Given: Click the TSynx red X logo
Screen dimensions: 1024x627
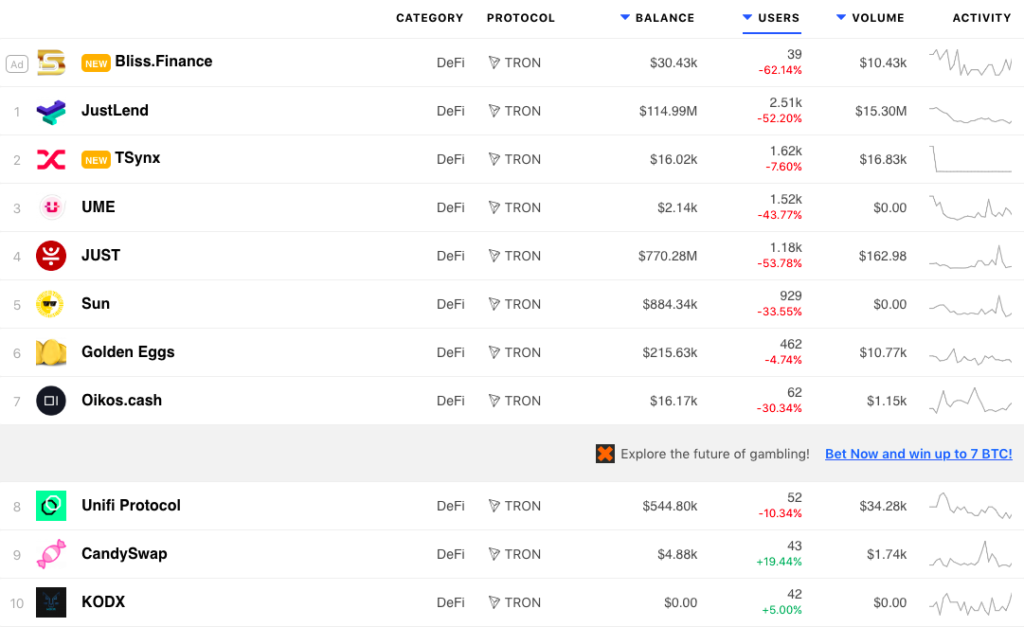Looking at the screenshot, I should tap(51, 159).
